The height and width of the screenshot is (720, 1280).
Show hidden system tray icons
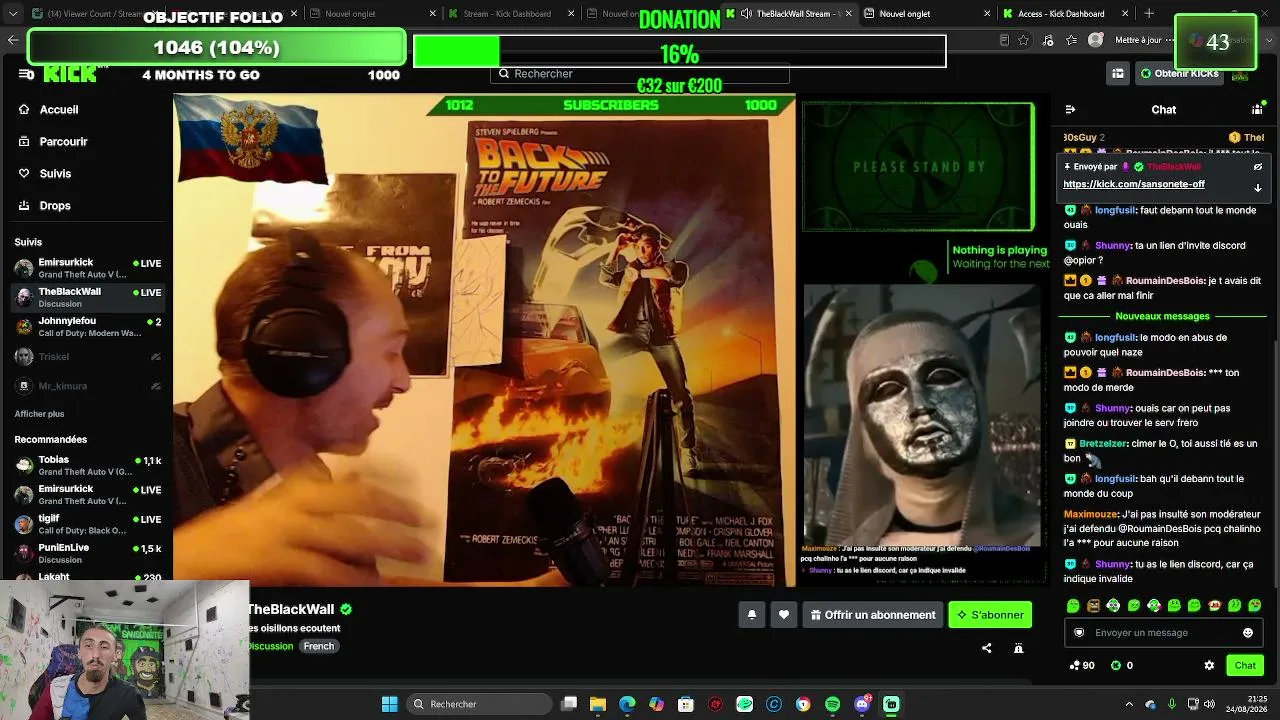coord(1129,704)
